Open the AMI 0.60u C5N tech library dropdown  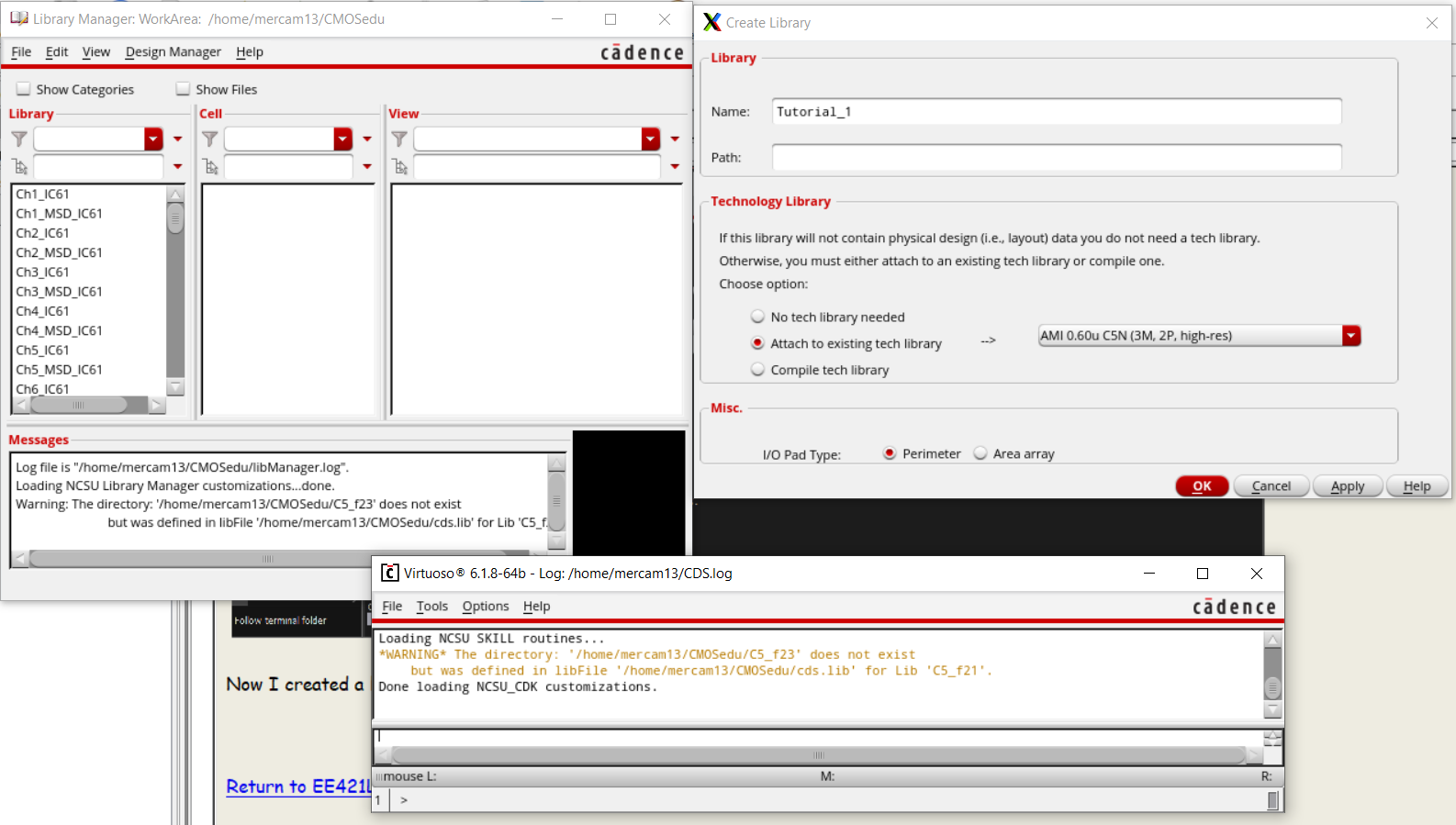pos(1350,336)
